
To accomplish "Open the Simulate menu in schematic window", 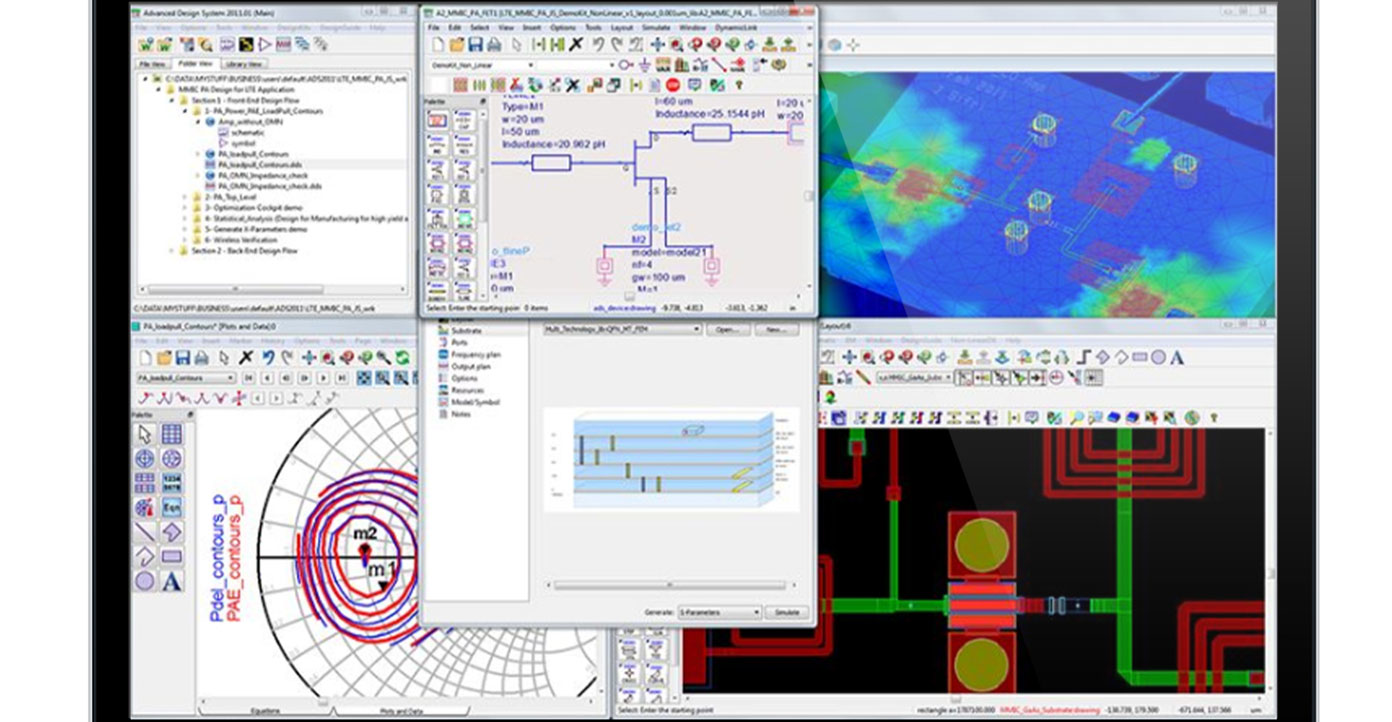I will point(656,27).
